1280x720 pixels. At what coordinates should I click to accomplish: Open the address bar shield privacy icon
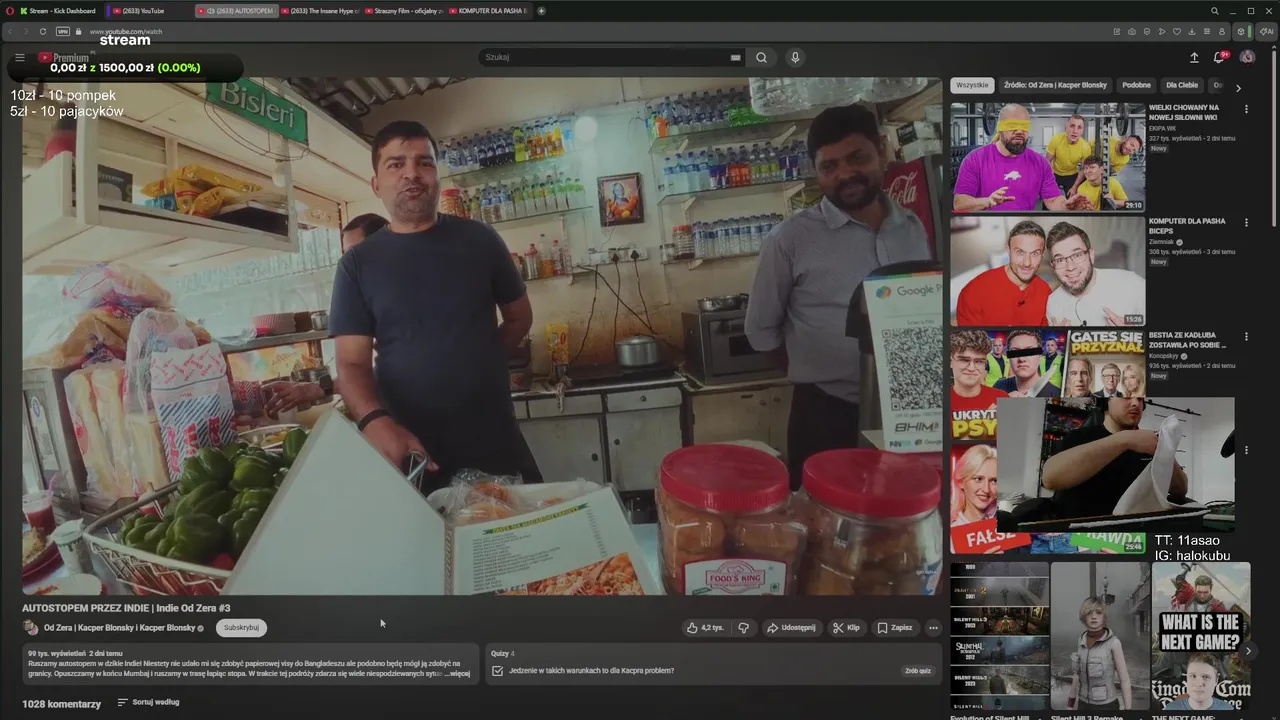(1146, 32)
